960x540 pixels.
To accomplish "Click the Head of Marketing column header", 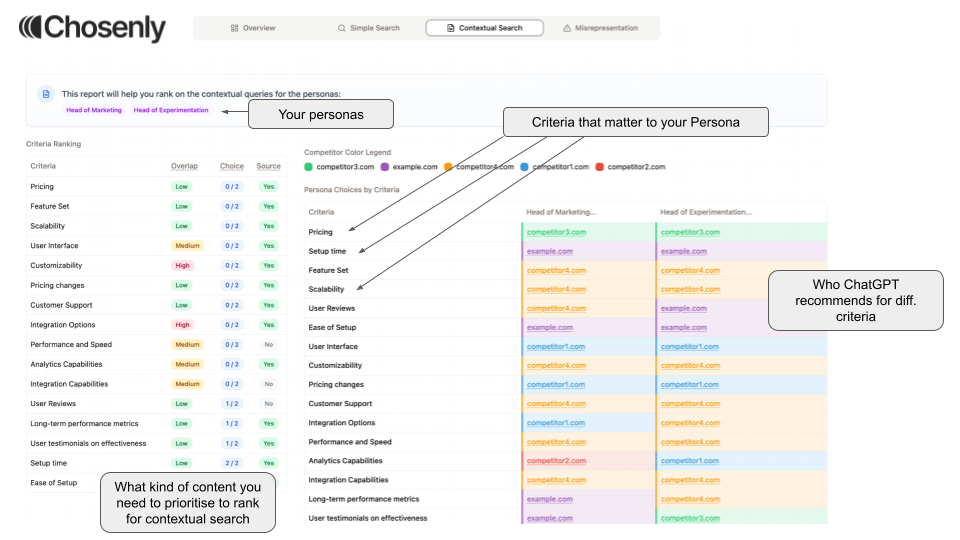I will click(x=561, y=212).
